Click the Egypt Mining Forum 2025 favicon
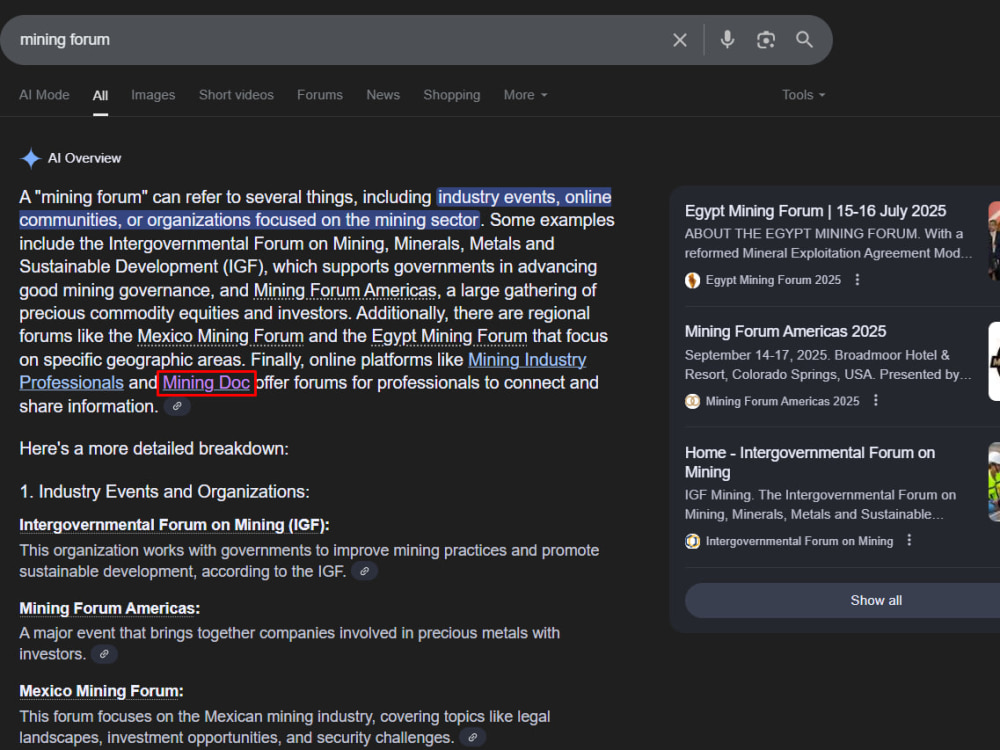 (693, 280)
